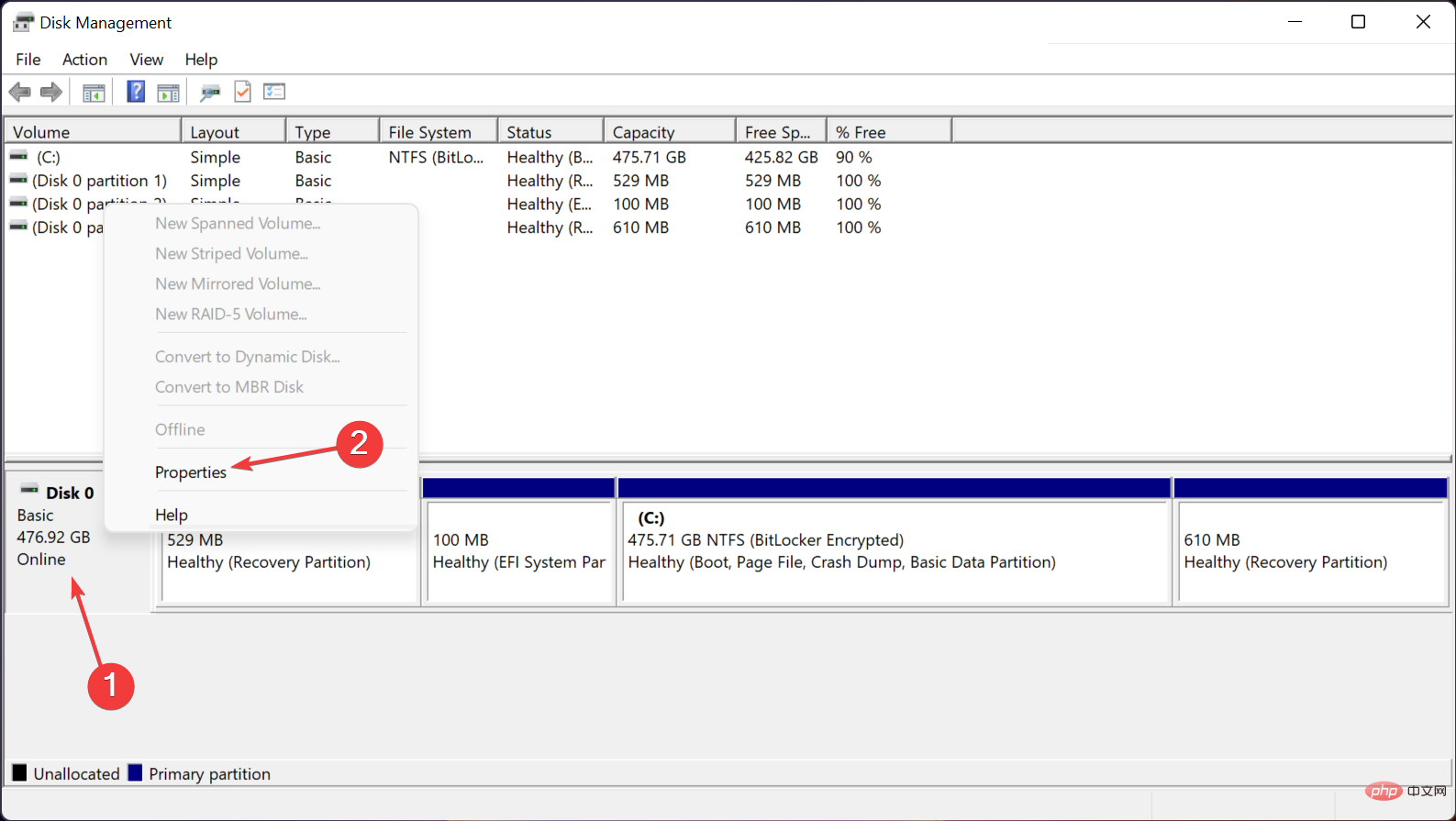Viewport: 1456px width, 821px height.
Task: Click the Refresh/Connect drive toolbar icon
Action: coord(211,92)
